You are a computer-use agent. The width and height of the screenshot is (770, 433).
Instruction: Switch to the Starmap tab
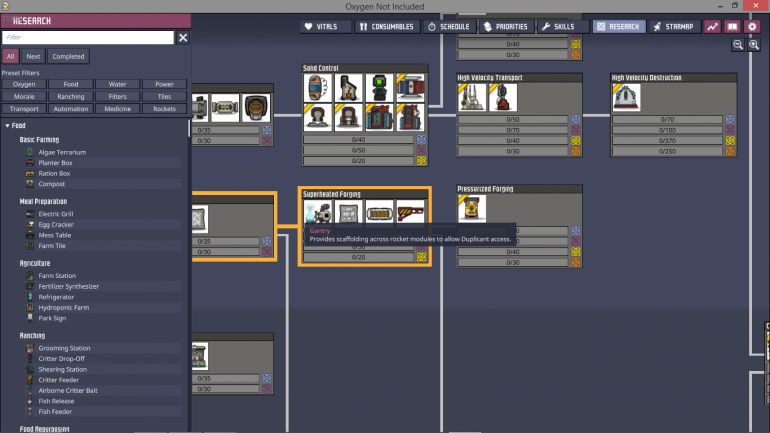(x=674, y=27)
